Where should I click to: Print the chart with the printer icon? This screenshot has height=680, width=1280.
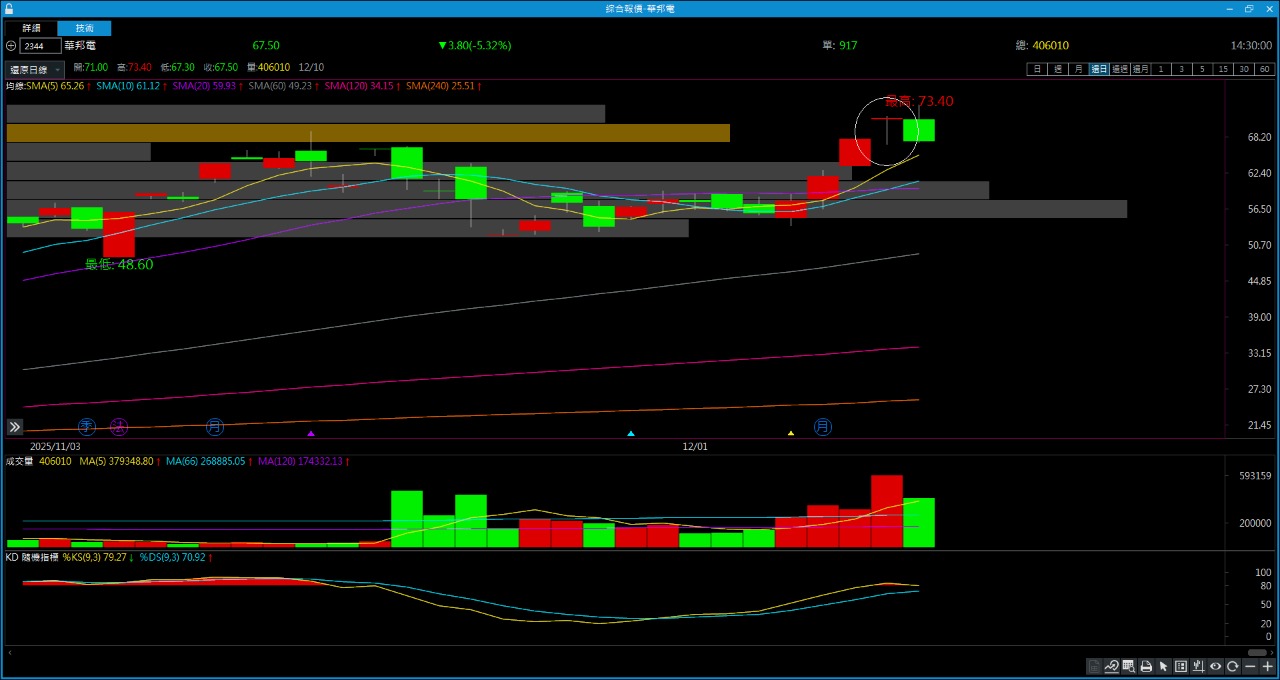coord(1146,667)
